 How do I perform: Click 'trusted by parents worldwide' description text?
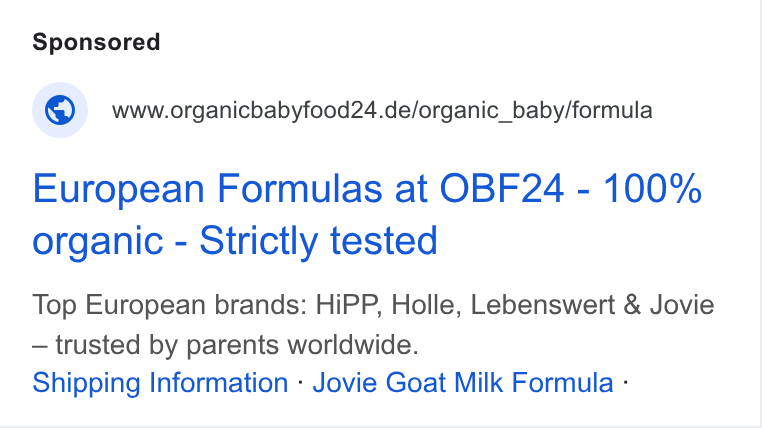coord(236,345)
